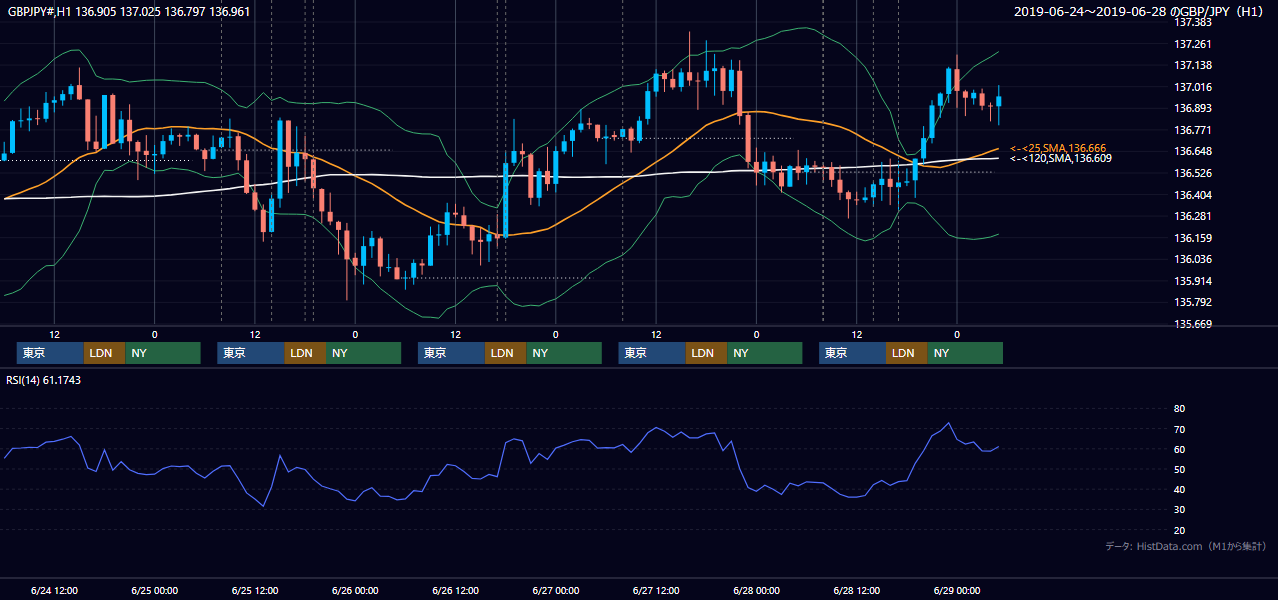The height and width of the screenshot is (600, 1278).
Task: Click the 6/28 LDN session block
Action: pyautogui.click(x=906, y=353)
